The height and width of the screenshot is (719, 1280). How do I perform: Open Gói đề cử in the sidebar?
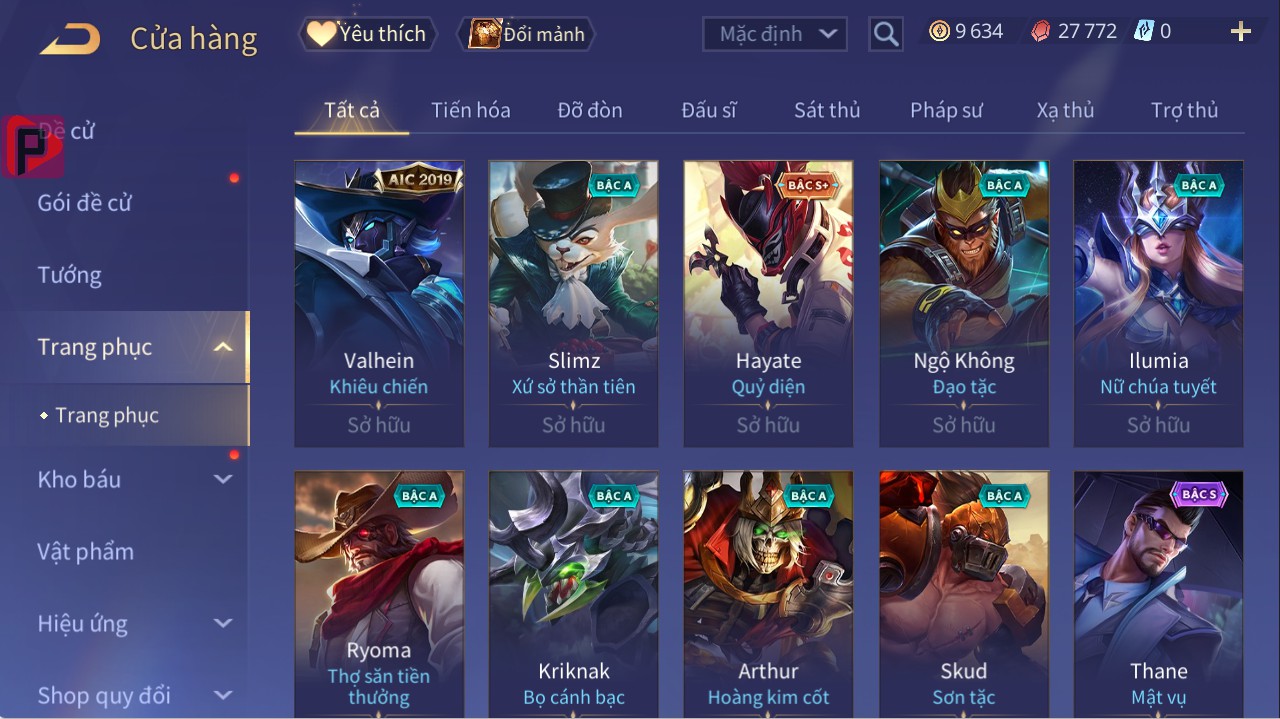coord(85,203)
